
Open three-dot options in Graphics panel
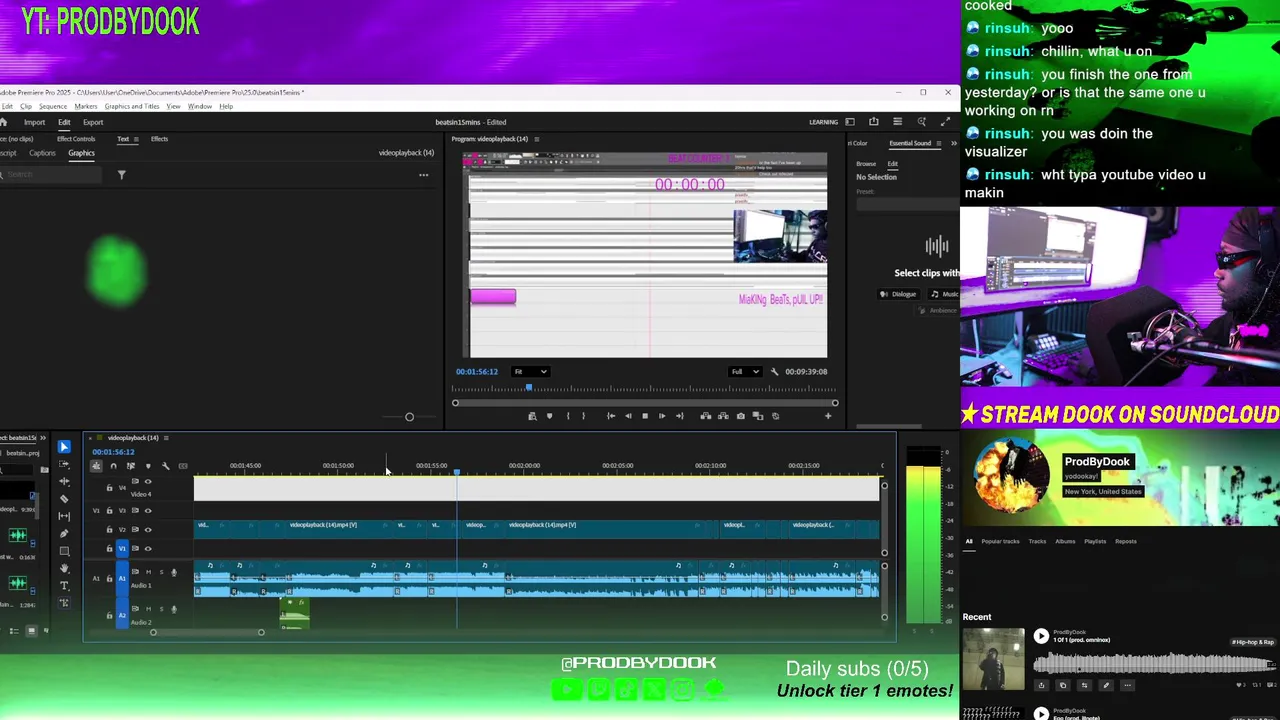[423, 175]
